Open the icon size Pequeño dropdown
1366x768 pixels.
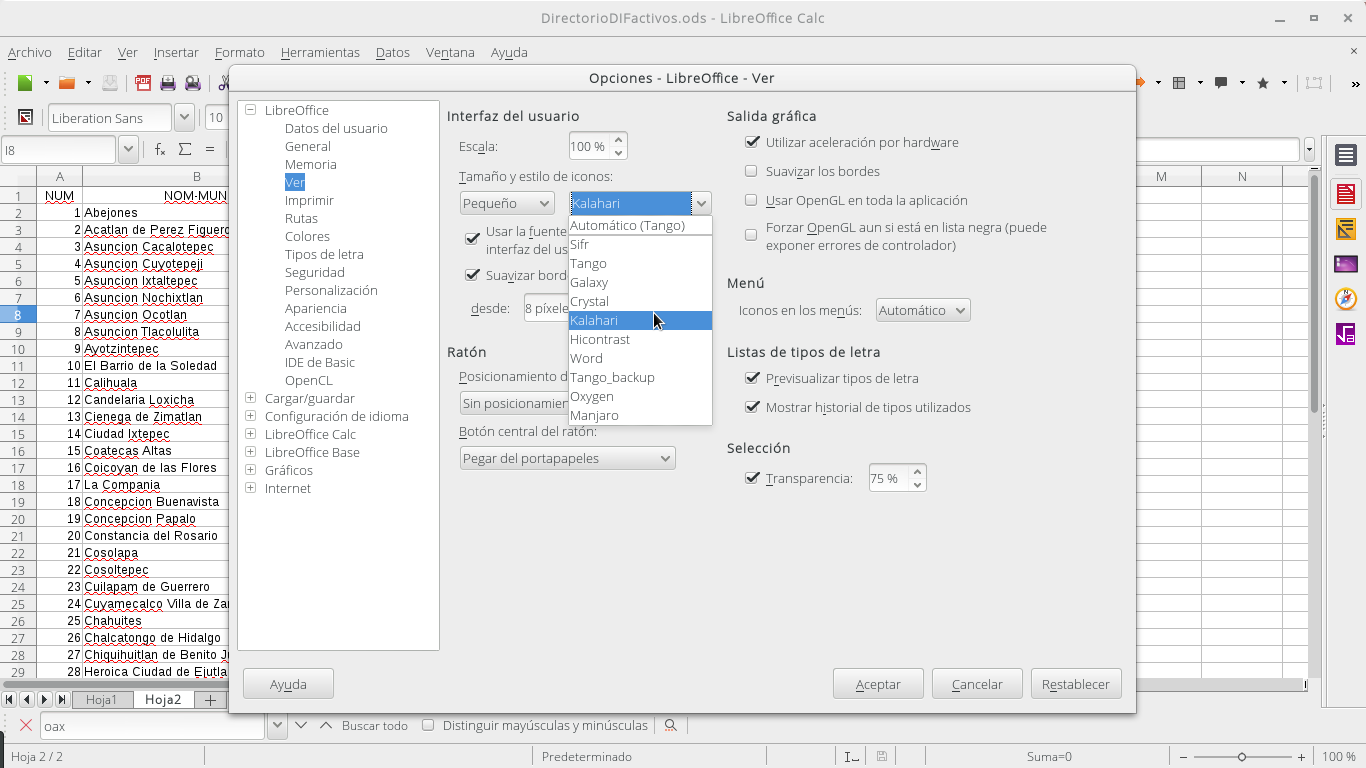coord(507,203)
